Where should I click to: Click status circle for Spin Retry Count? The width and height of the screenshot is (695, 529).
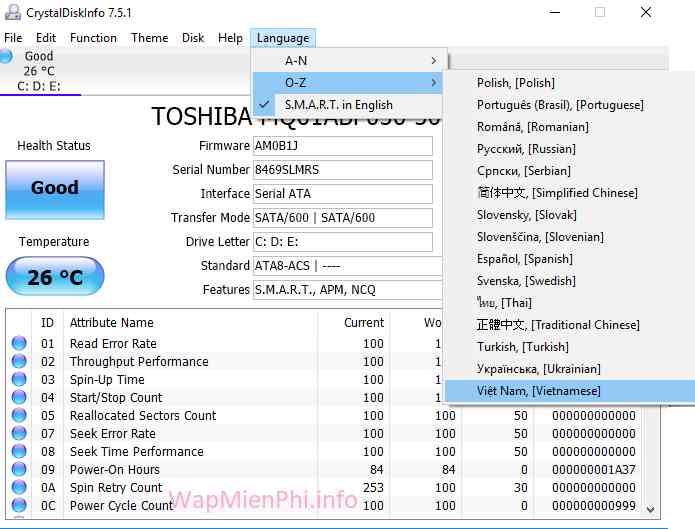(x=19, y=487)
